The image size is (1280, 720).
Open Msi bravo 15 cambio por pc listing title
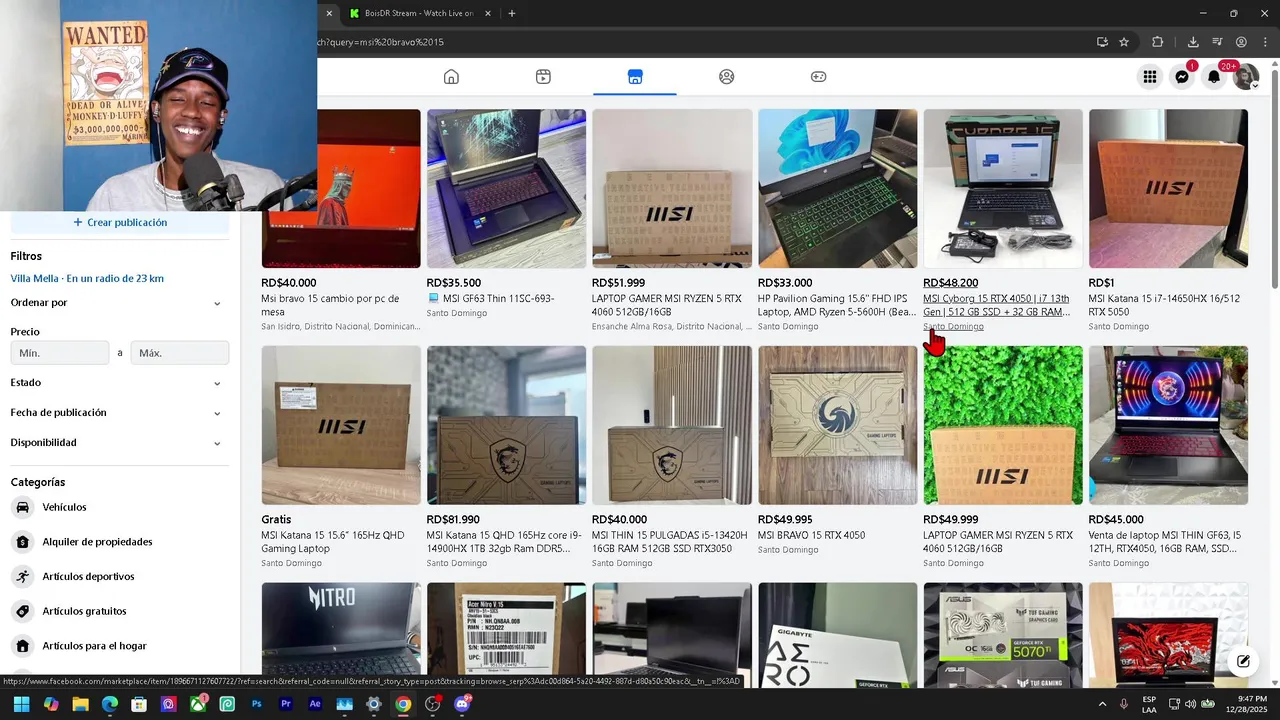point(330,305)
